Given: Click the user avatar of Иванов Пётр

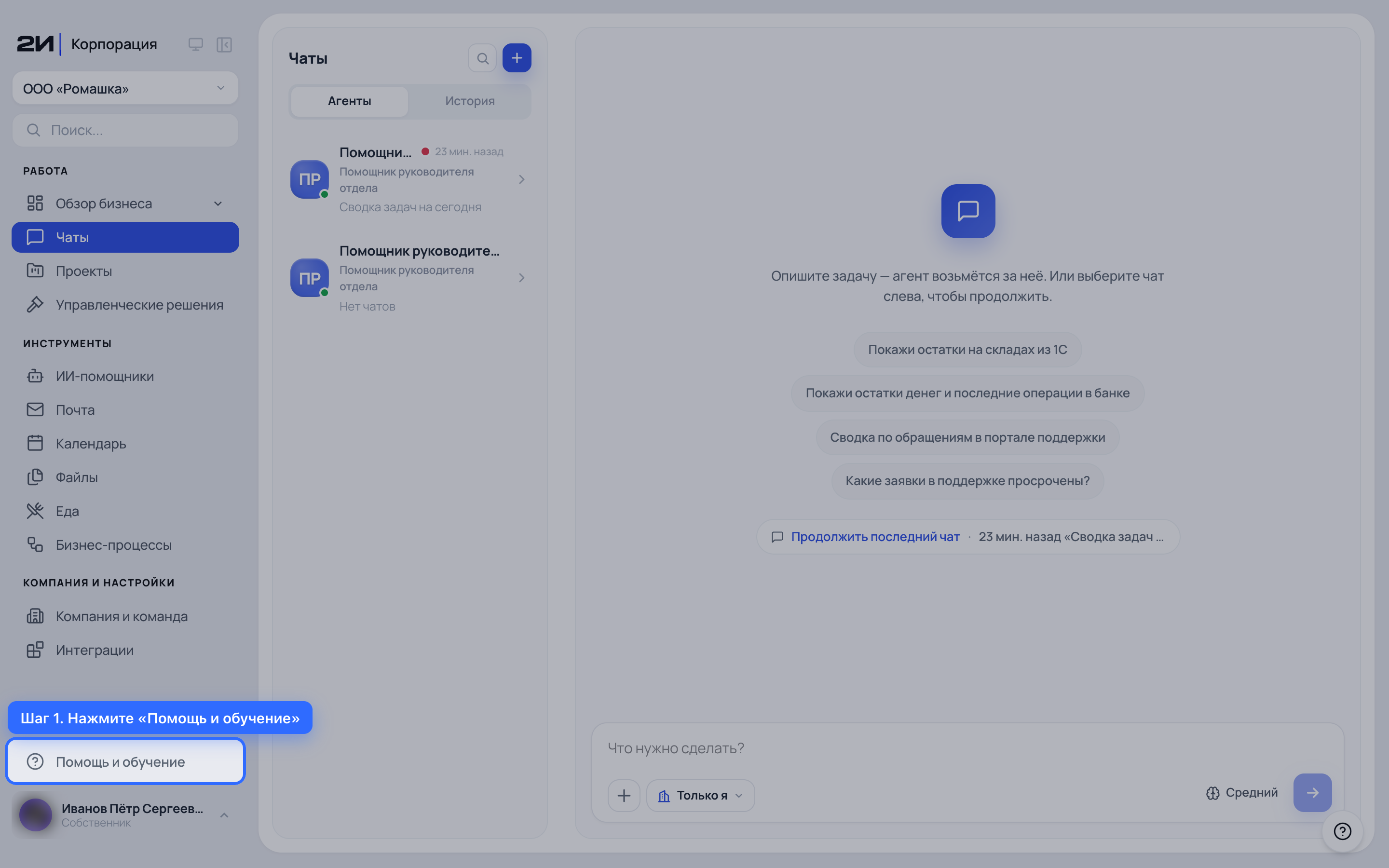Looking at the screenshot, I should 36,814.
